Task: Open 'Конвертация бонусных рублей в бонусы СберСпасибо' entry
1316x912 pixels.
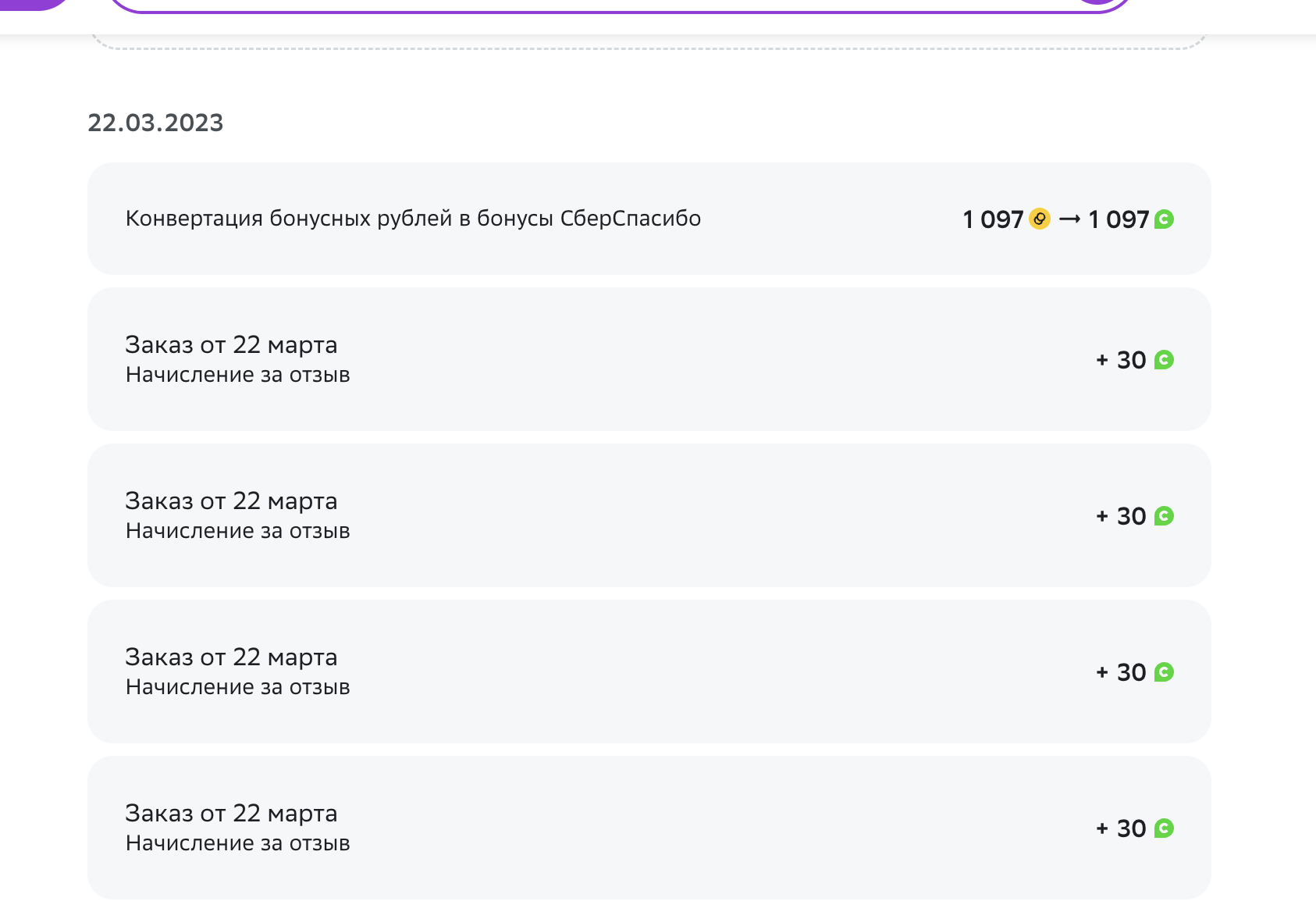Action: [649, 219]
